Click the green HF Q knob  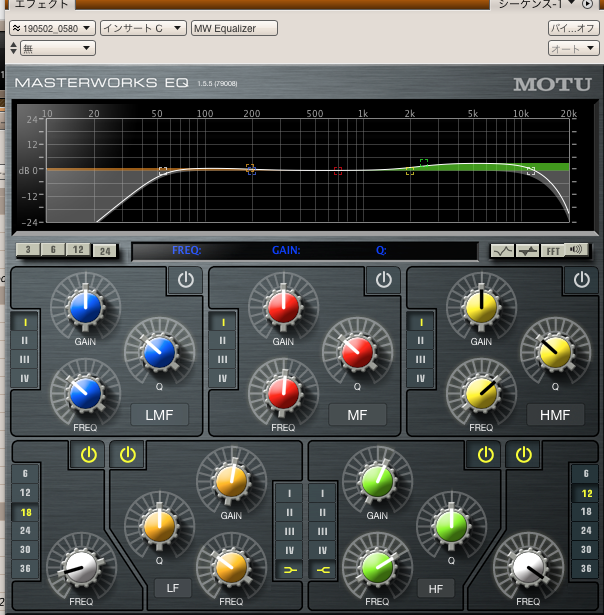pos(451,526)
